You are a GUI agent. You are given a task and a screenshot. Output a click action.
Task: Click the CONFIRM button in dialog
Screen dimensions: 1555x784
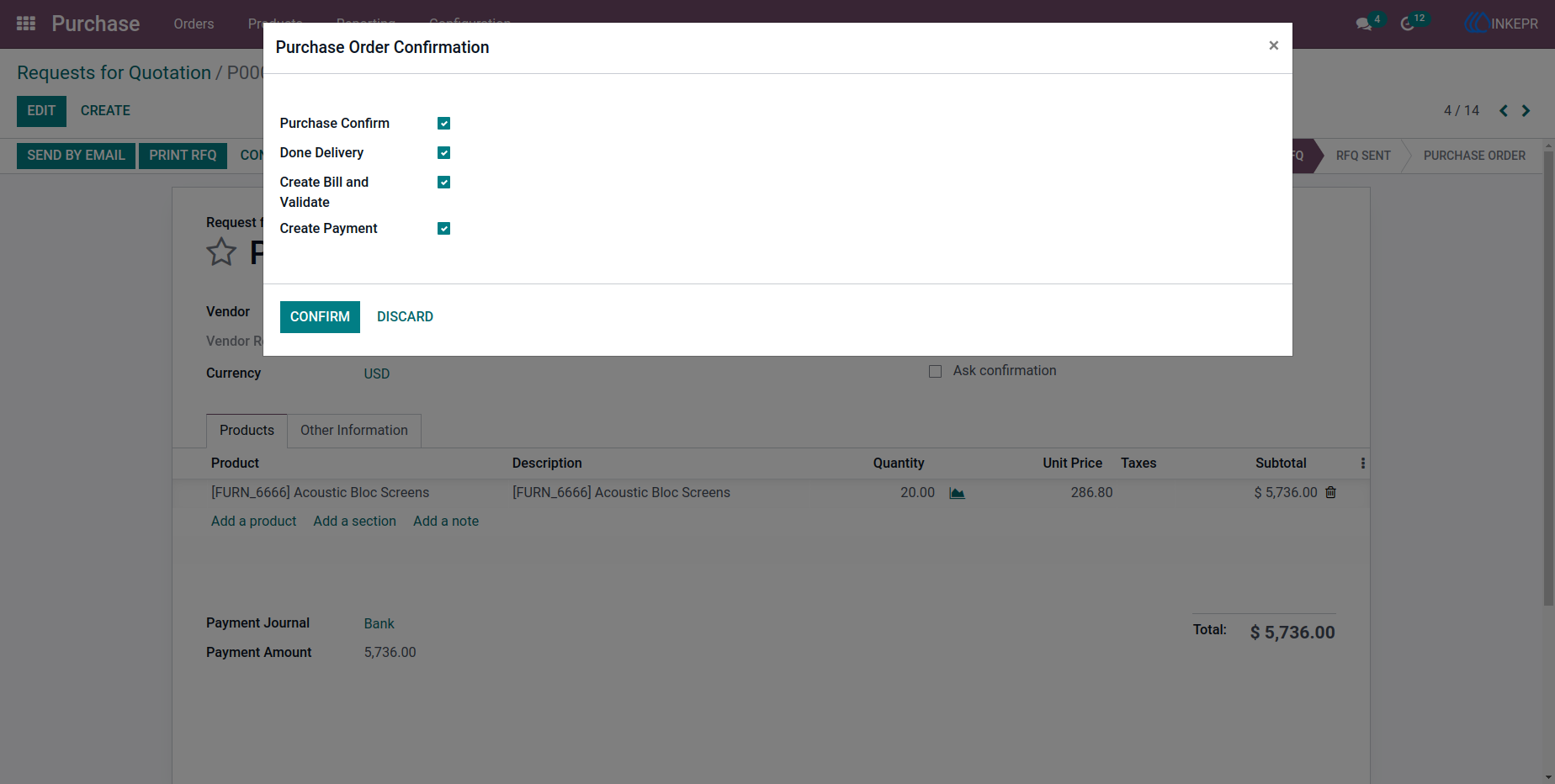pos(320,317)
